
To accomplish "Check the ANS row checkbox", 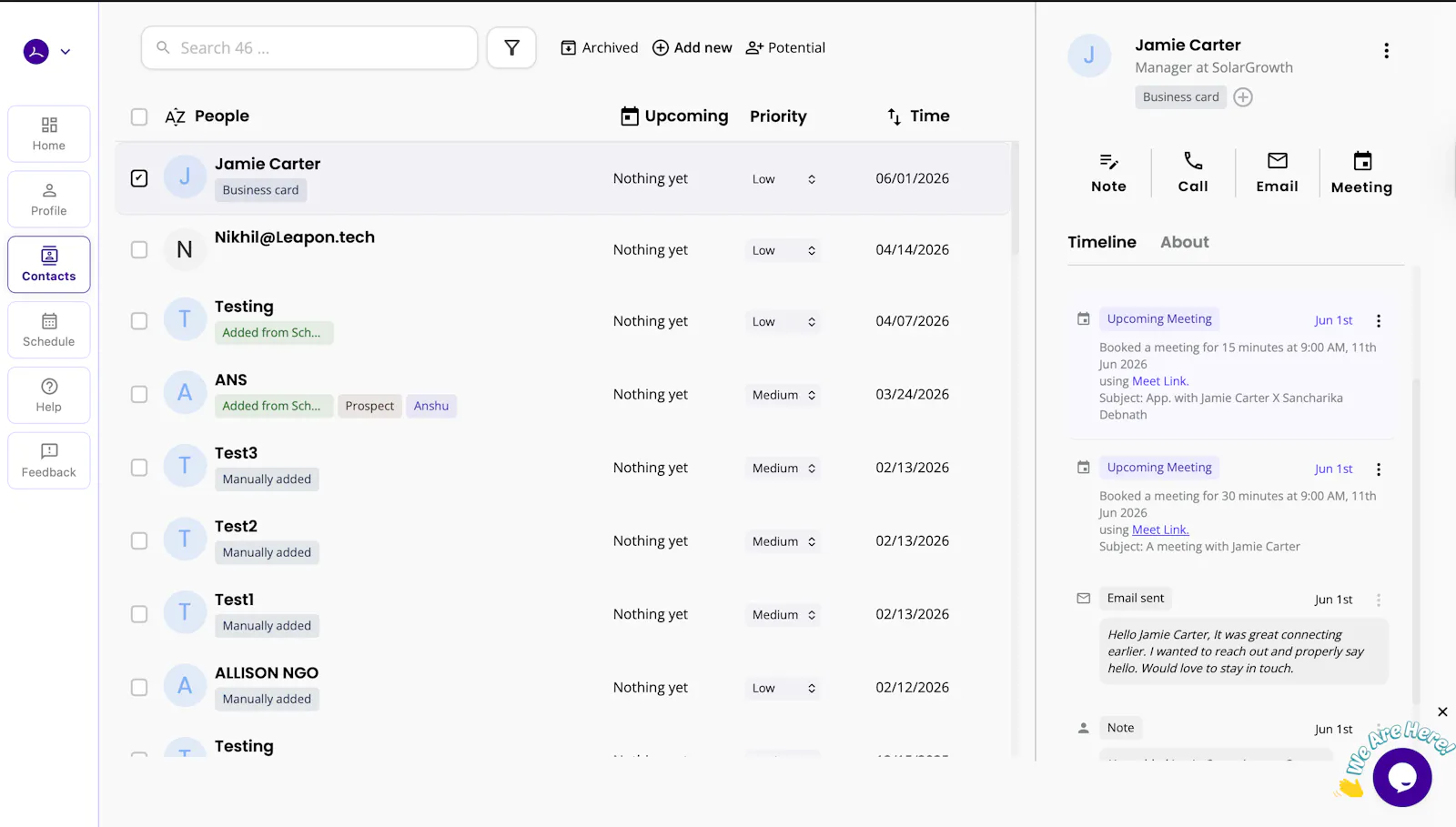I will point(139,394).
